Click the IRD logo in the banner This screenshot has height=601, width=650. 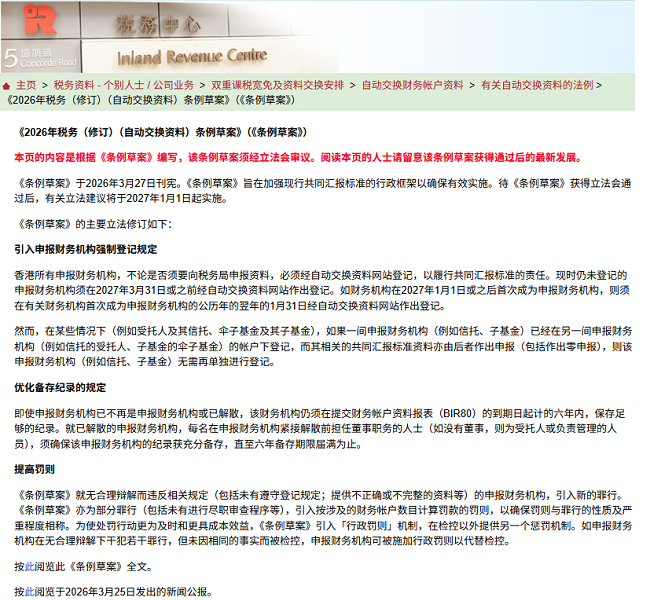(41, 20)
